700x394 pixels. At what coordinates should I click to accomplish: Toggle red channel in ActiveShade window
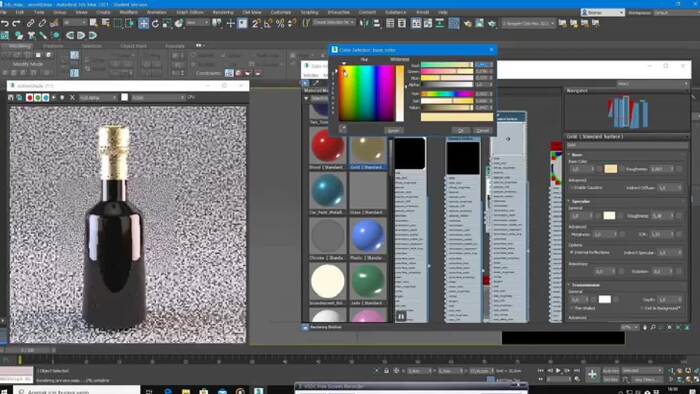(x=29, y=97)
